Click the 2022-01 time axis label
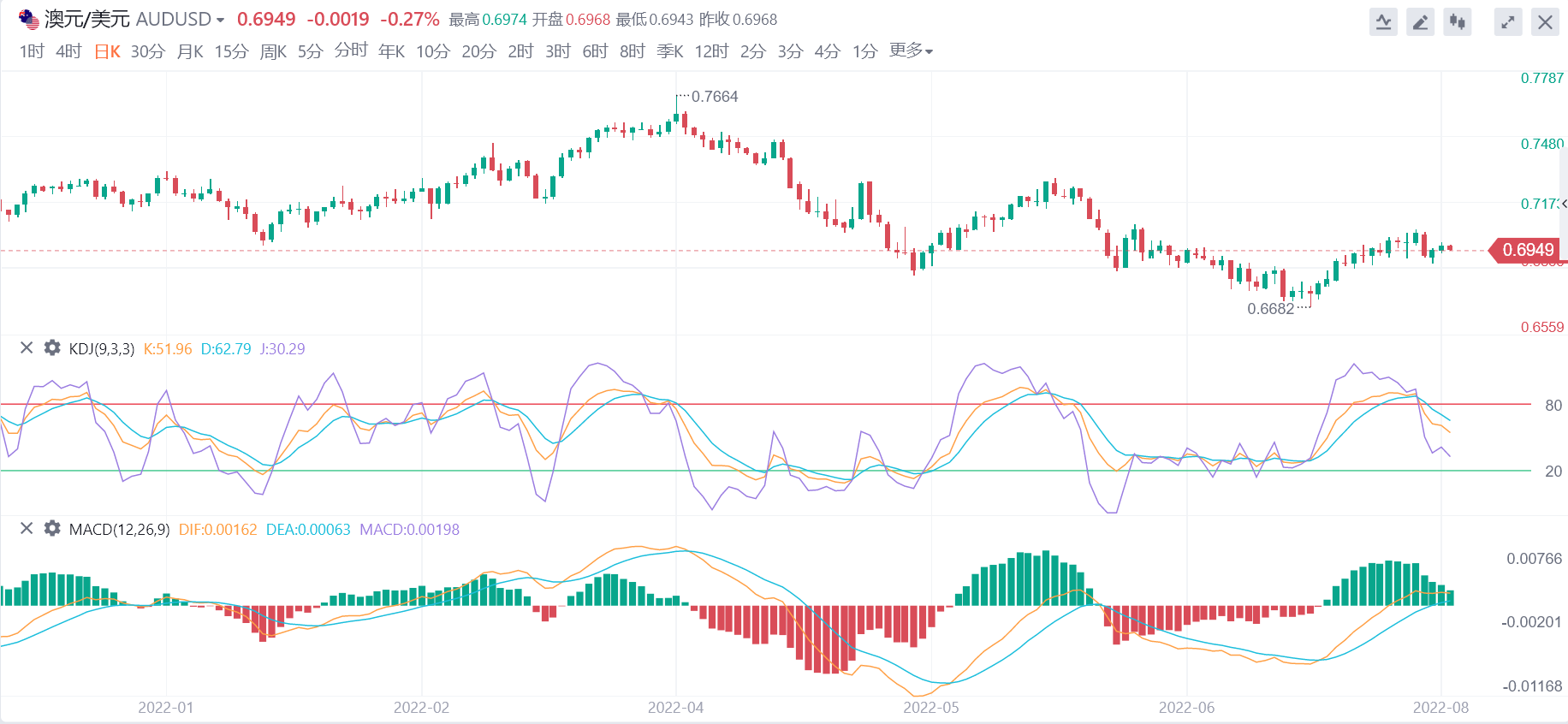 tap(165, 708)
